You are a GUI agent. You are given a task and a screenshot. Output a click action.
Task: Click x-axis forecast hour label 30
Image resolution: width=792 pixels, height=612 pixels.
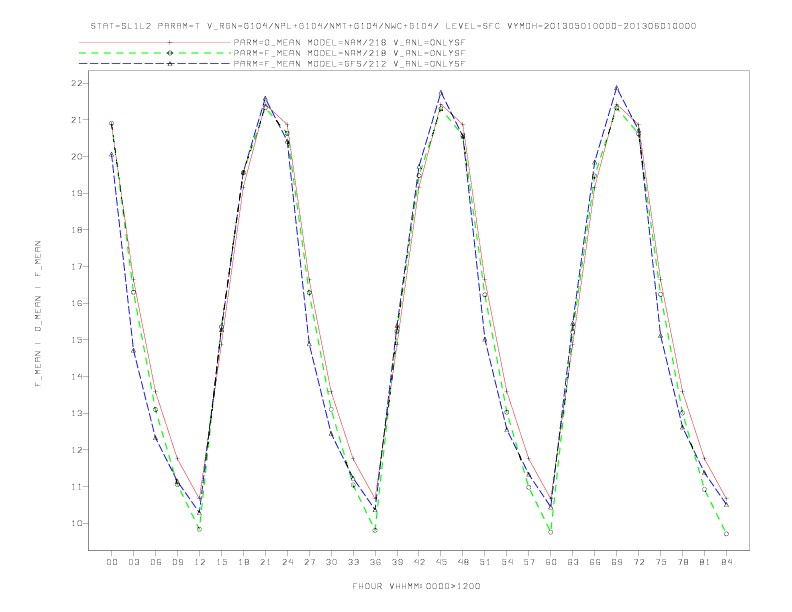331,562
